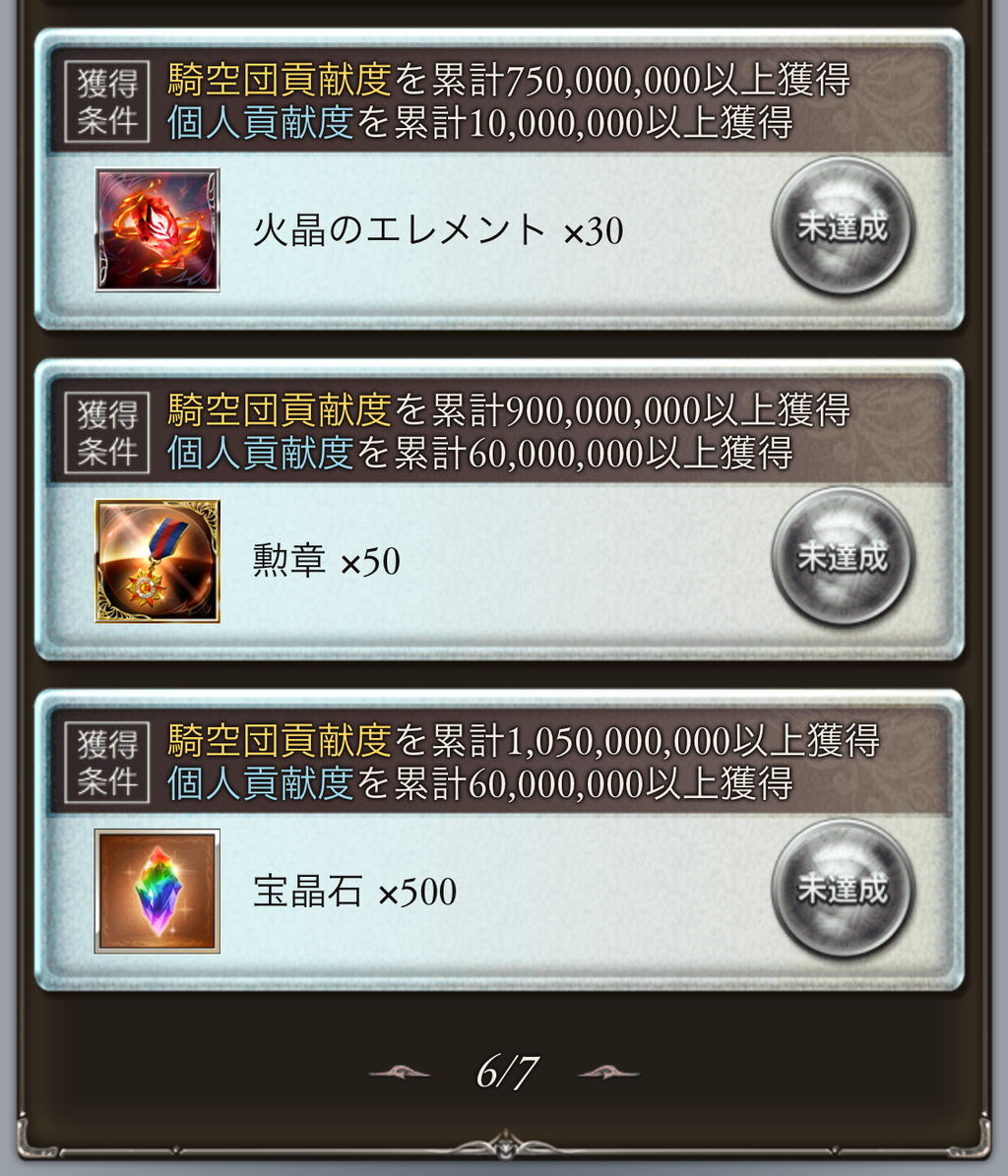Tap 個人貢献度 text in 10,000,000 condition
The image size is (1008, 1176).
[260, 122]
